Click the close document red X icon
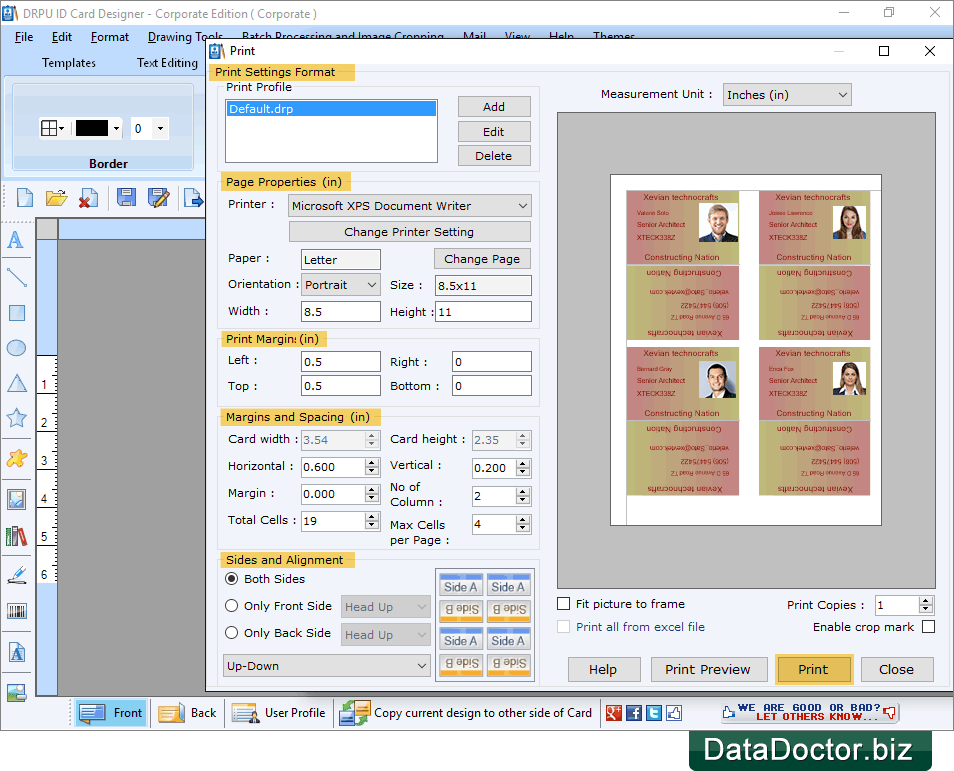The image size is (954, 771). click(x=88, y=198)
